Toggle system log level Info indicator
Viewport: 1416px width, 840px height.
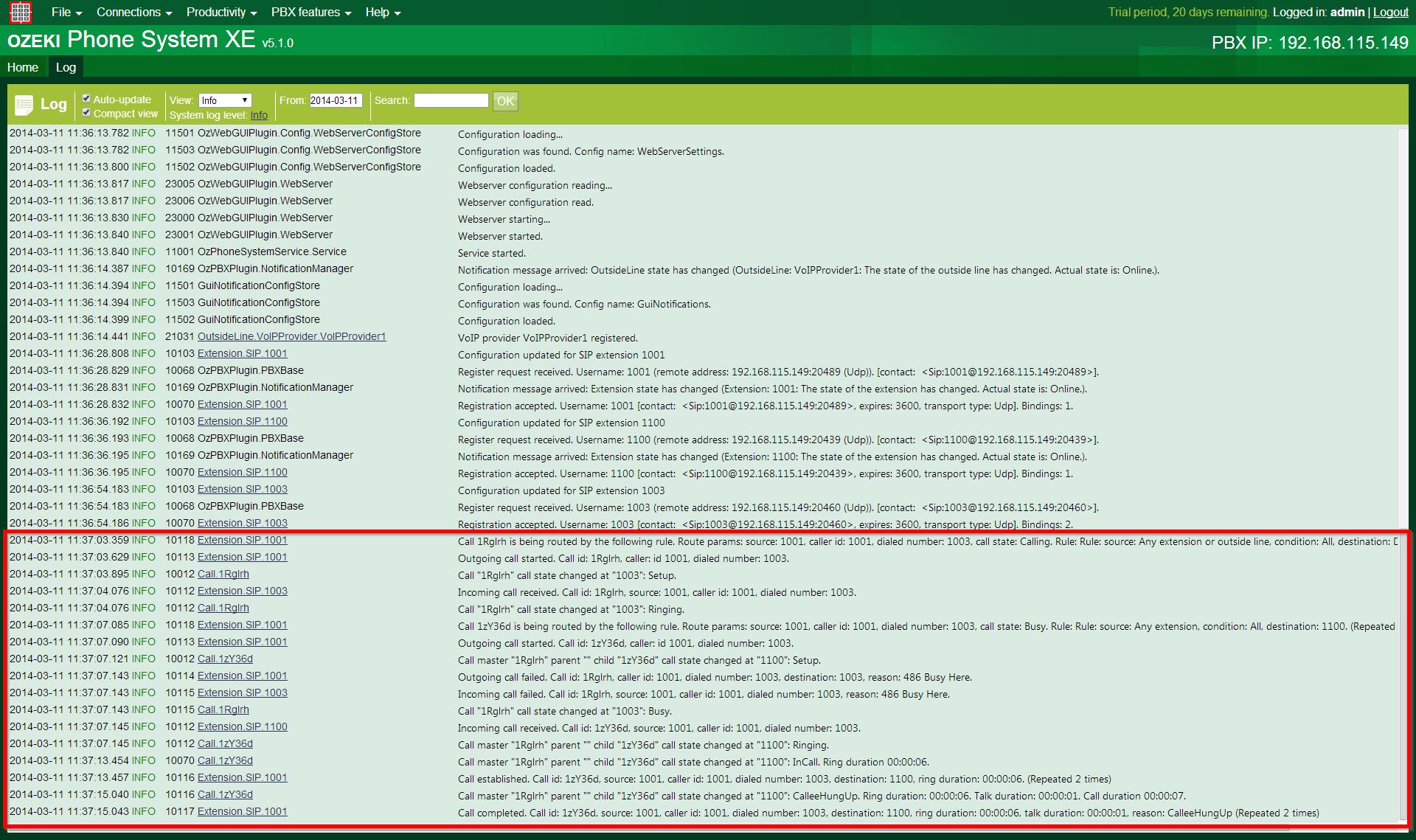pos(257,114)
